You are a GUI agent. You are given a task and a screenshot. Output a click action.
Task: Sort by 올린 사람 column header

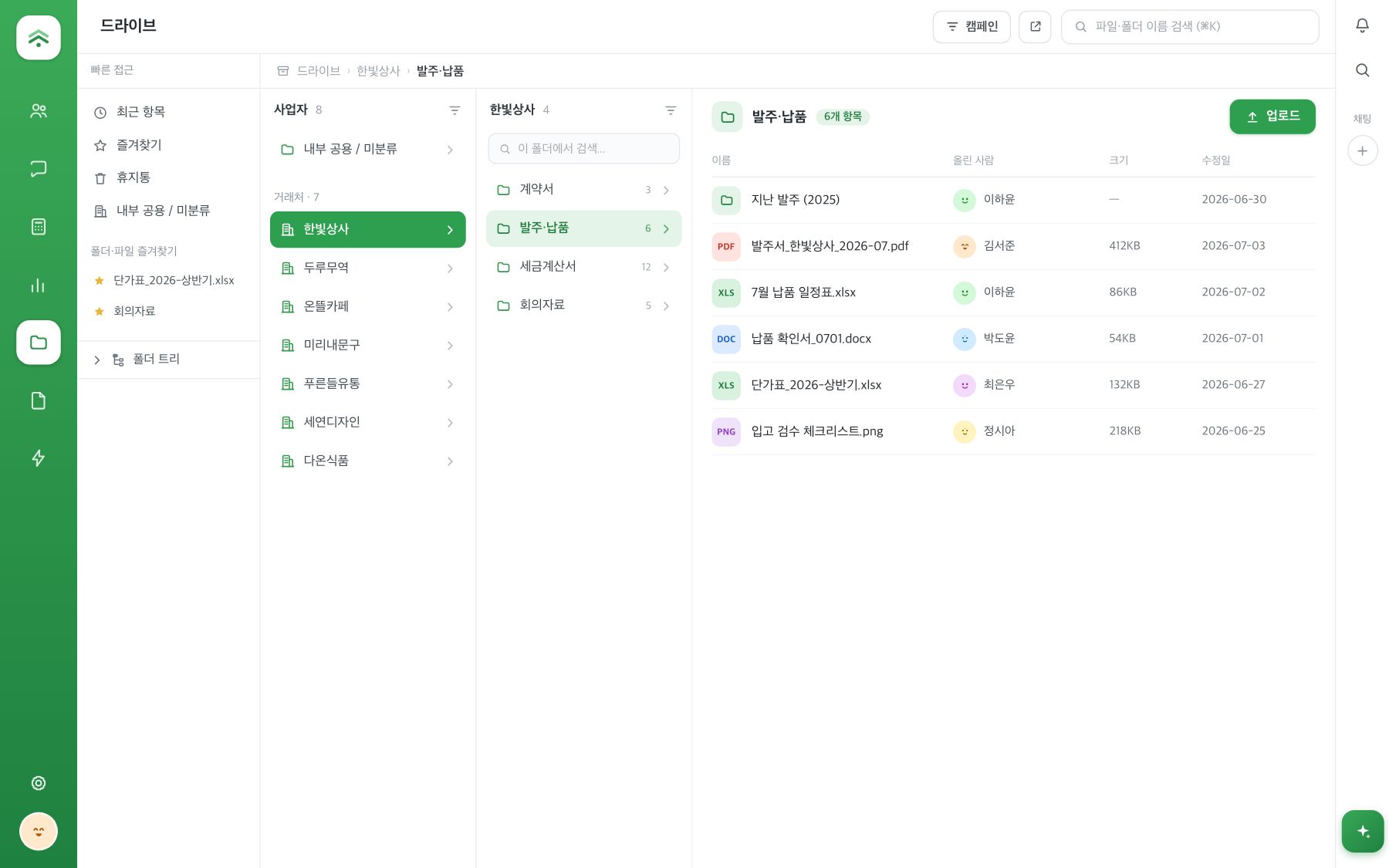pyautogui.click(x=973, y=160)
